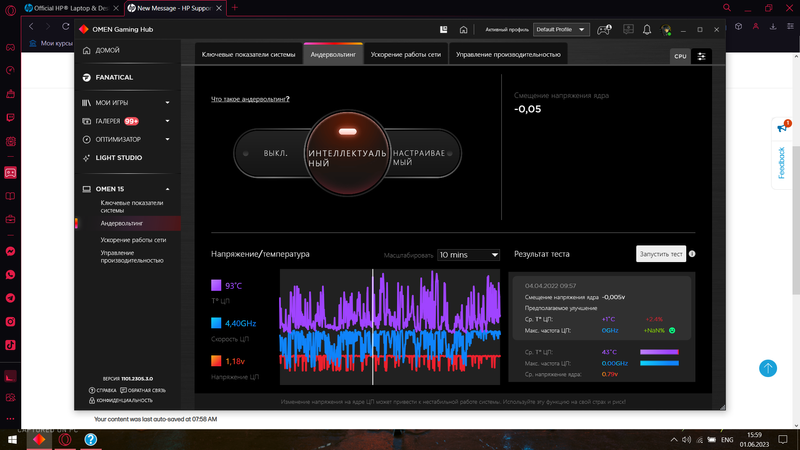The height and width of the screenshot is (450, 800).
Task: Select the Андервольтинг tab
Action: [333, 55]
